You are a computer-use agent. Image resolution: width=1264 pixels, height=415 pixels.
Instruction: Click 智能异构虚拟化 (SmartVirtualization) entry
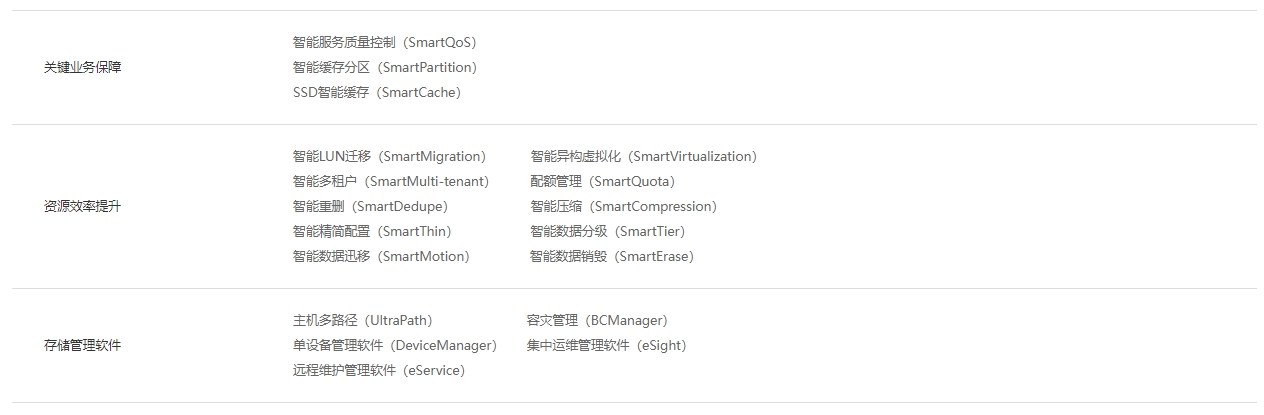pyautogui.click(x=644, y=157)
